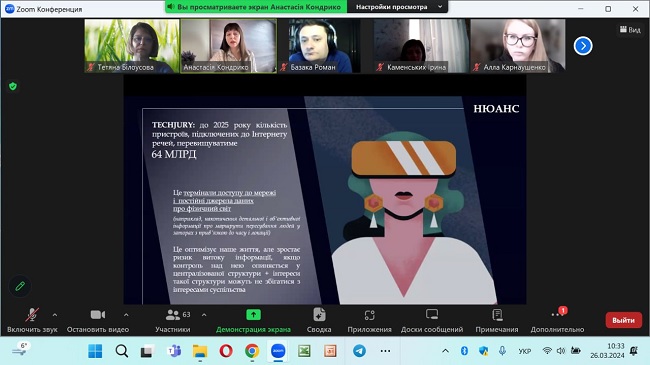
Task: Launch Microsoft Teams from taskbar
Action: [x=174, y=351]
